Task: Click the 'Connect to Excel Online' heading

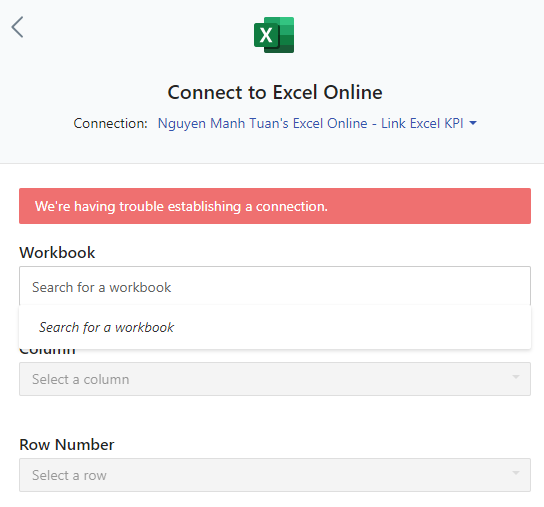Action: (x=275, y=92)
